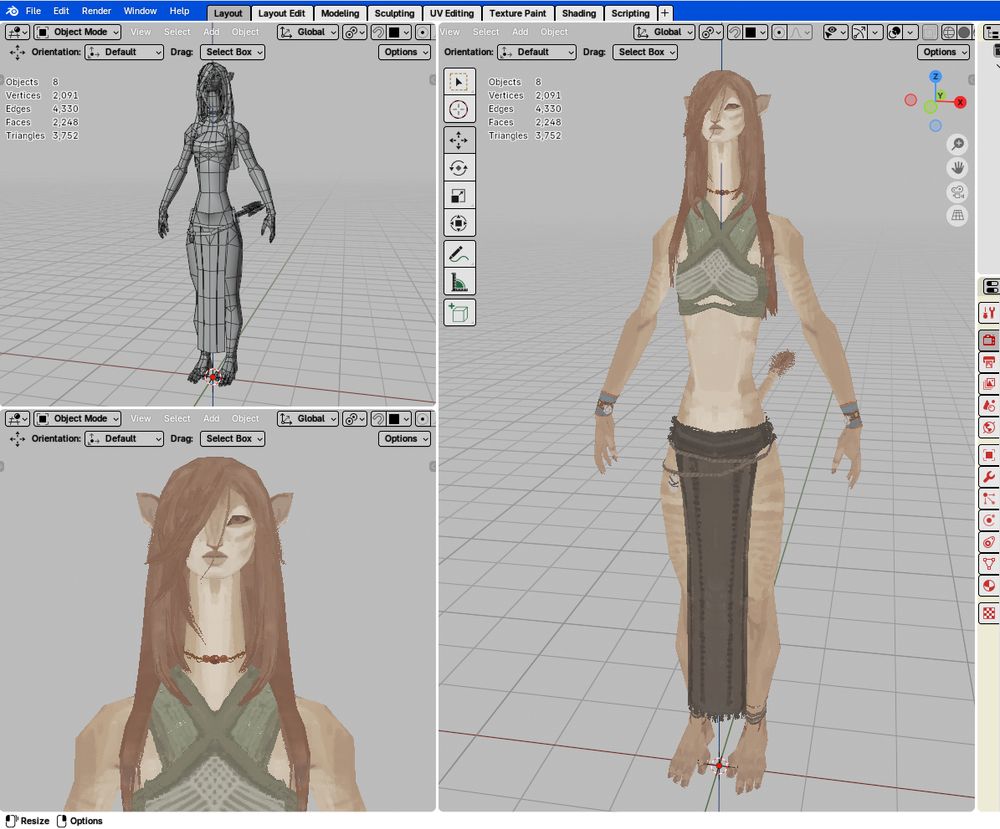Open Add menu in the wireframe viewport
This screenshot has width=1000, height=829.
point(211,32)
